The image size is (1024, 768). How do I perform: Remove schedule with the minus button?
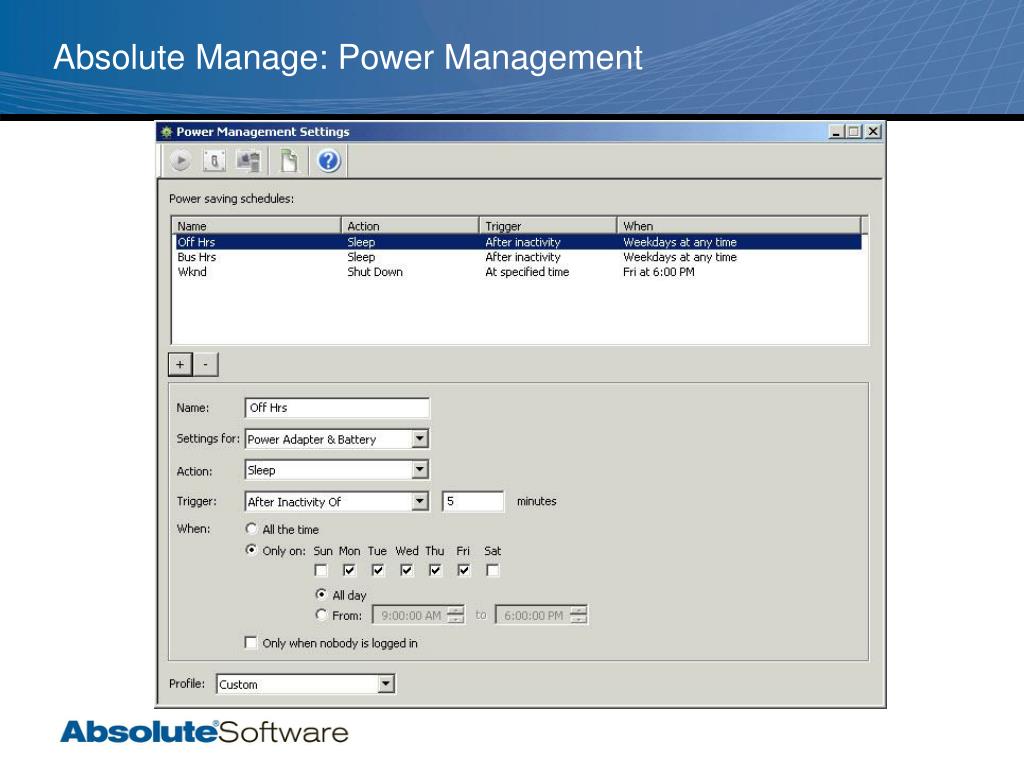206,364
